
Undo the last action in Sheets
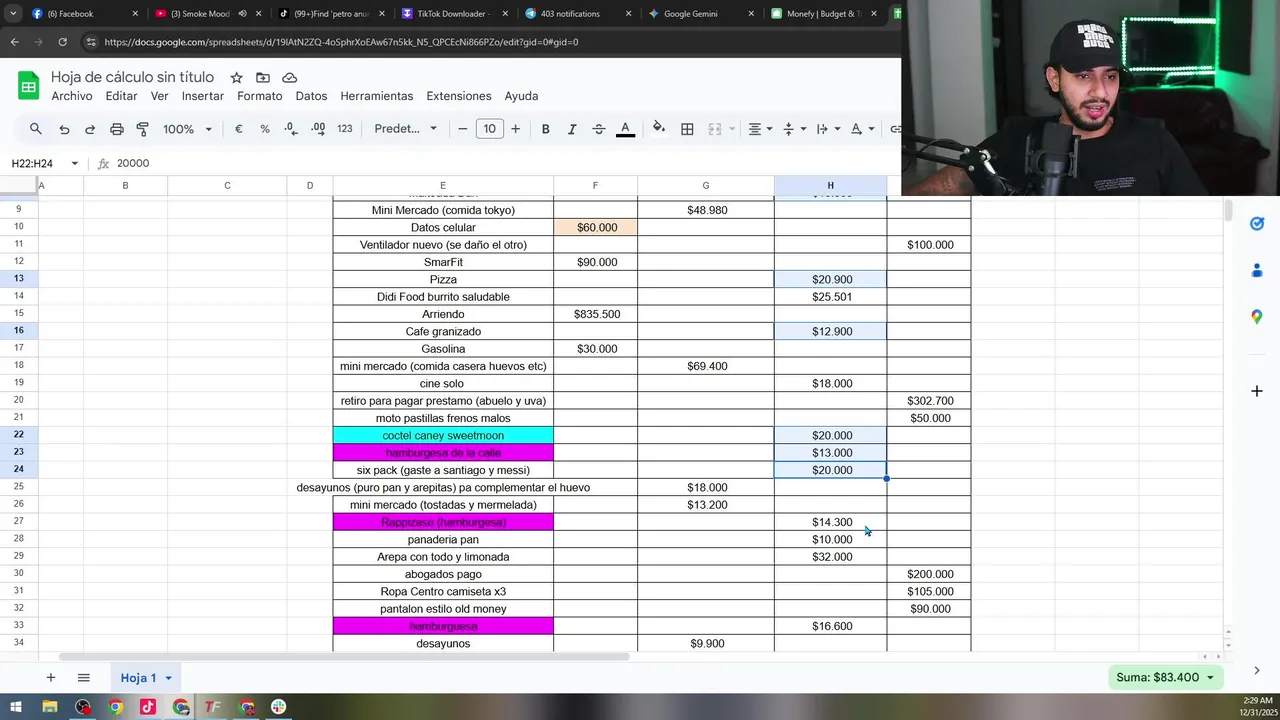point(64,129)
